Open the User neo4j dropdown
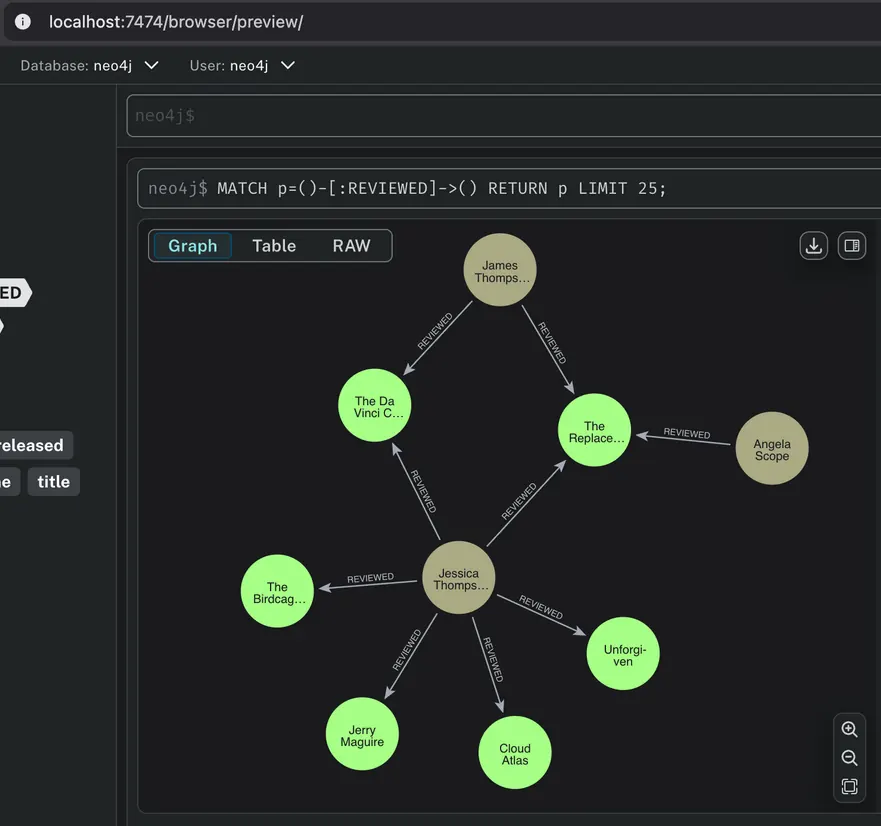Viewport: 881px width, 826px height. click(x=242, y=66)
